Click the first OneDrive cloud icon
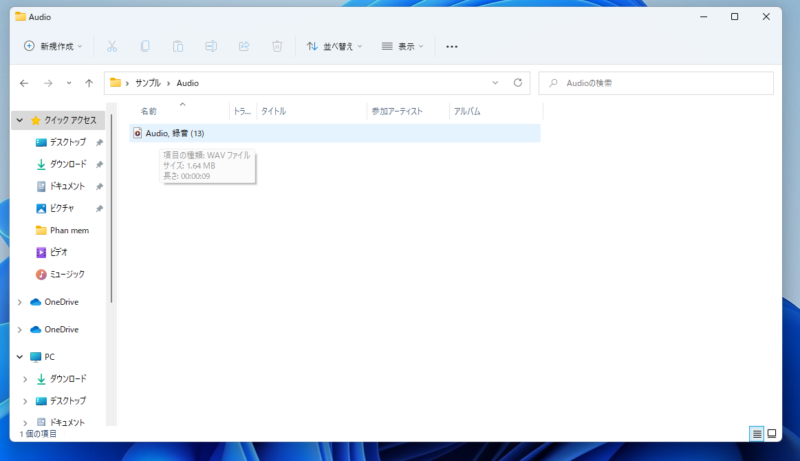The width and height of the screenshot is (800, 461). (x=35, y=302)
